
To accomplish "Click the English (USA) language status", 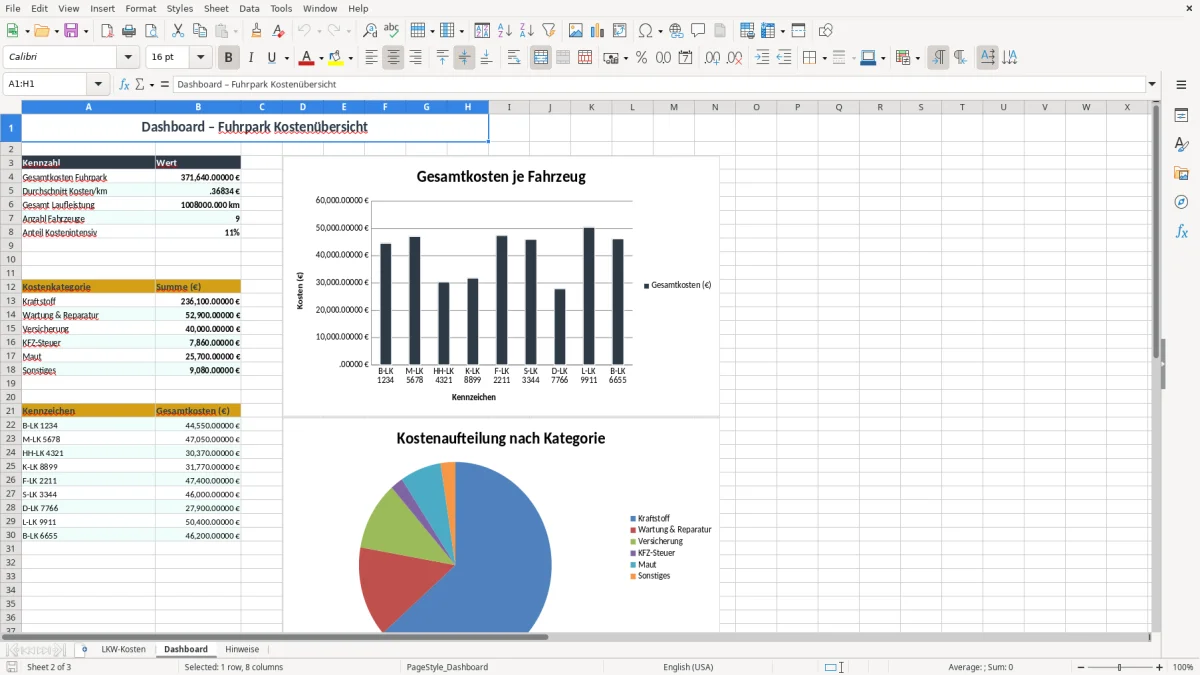I will point(688,667).
